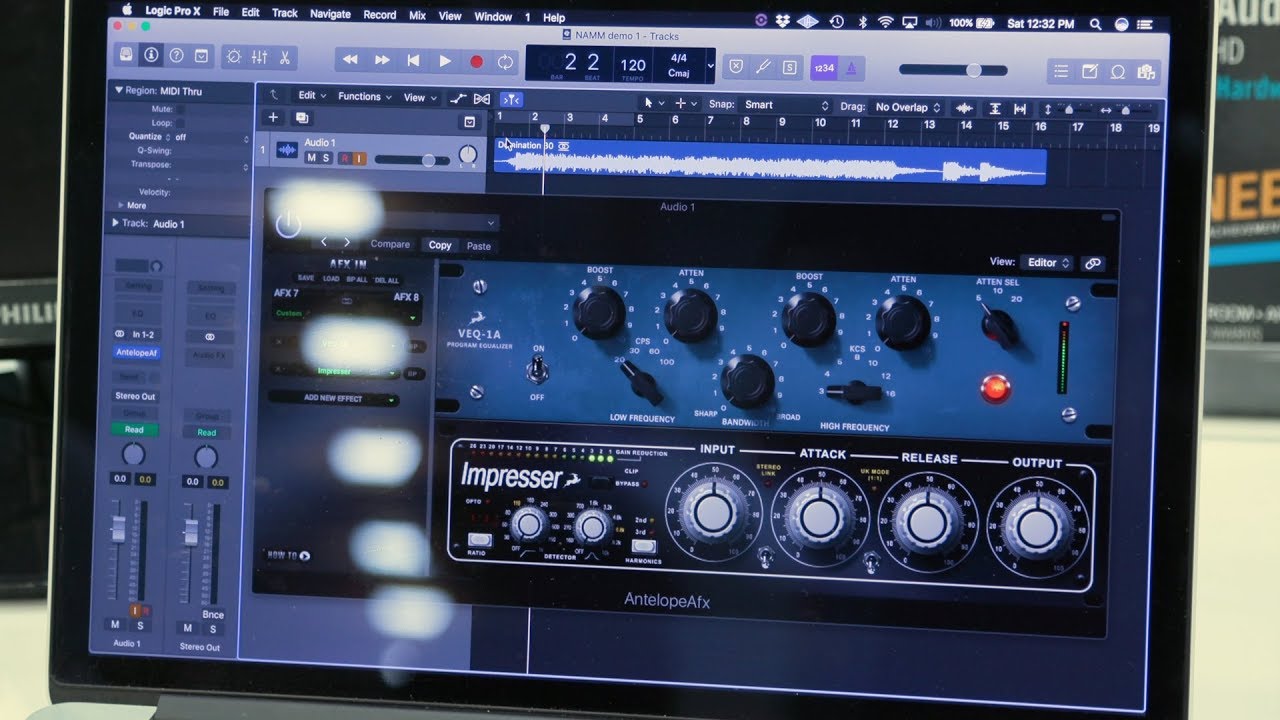The width and height of the screenshot is (1280, 720).
Task: Open the Tuner fork icon
Action: click(x=763, y=67)
